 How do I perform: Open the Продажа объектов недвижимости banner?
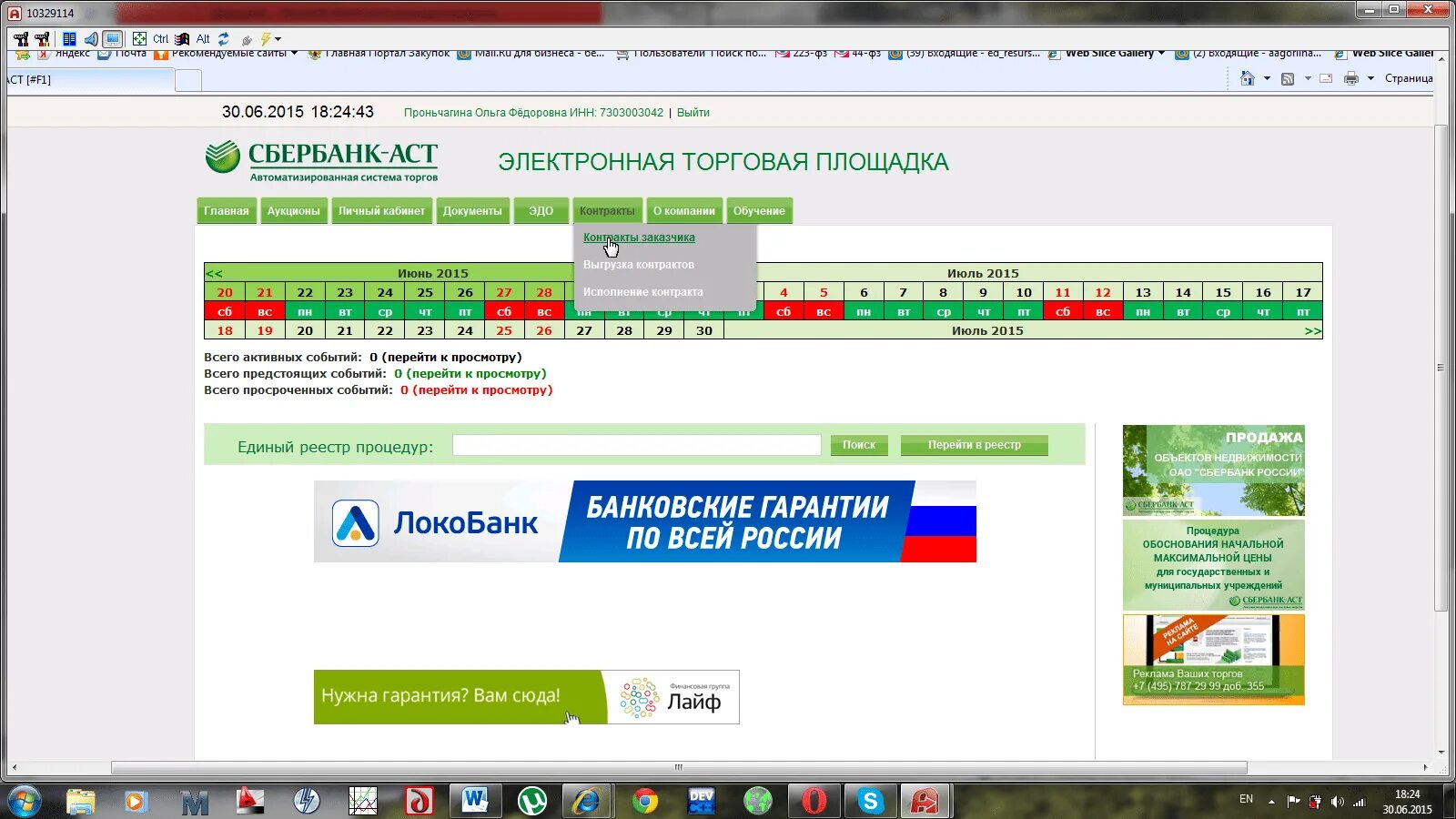click(x=1214, y=470)
